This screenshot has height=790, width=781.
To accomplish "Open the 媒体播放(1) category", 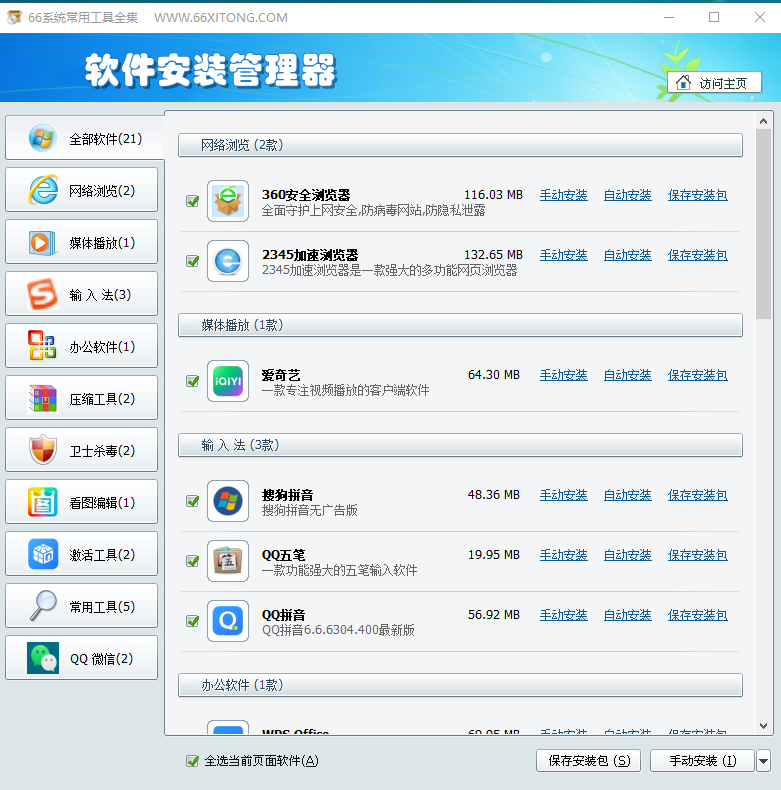I will (82, 242).
